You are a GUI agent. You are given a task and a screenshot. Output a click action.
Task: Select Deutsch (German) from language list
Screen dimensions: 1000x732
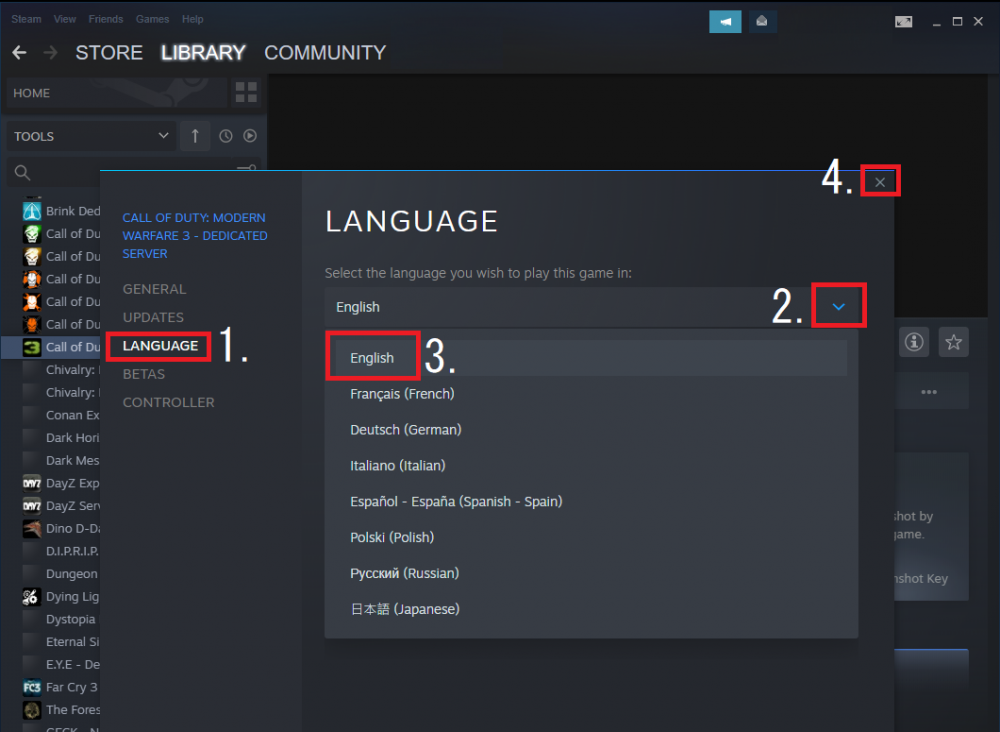pyautogui.click(x=405, y=430)
